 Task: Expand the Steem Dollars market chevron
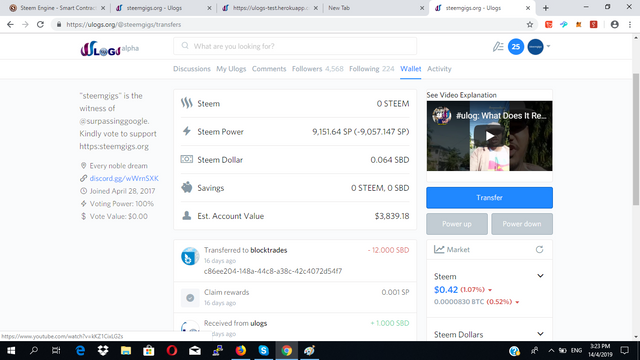tap(540, 334)
